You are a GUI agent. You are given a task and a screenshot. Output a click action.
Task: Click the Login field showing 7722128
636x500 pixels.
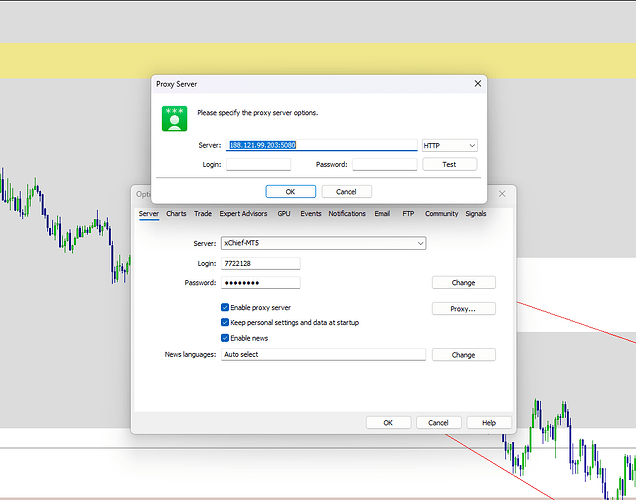tap(260, 263)
